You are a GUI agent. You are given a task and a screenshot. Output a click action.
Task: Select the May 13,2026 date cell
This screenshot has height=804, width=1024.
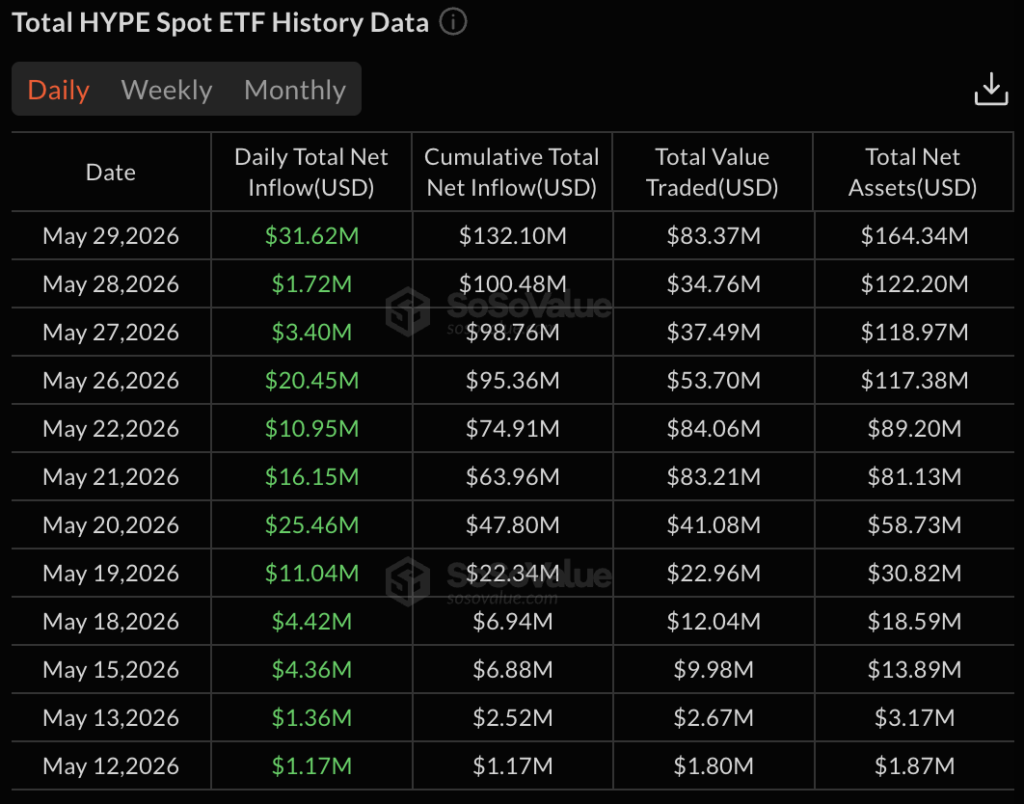[x=110, y=718]
